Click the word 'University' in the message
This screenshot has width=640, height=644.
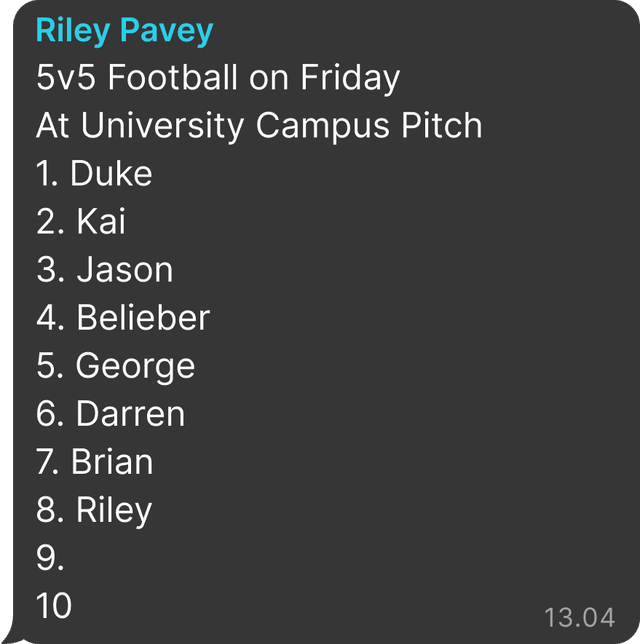pos(163,126)
